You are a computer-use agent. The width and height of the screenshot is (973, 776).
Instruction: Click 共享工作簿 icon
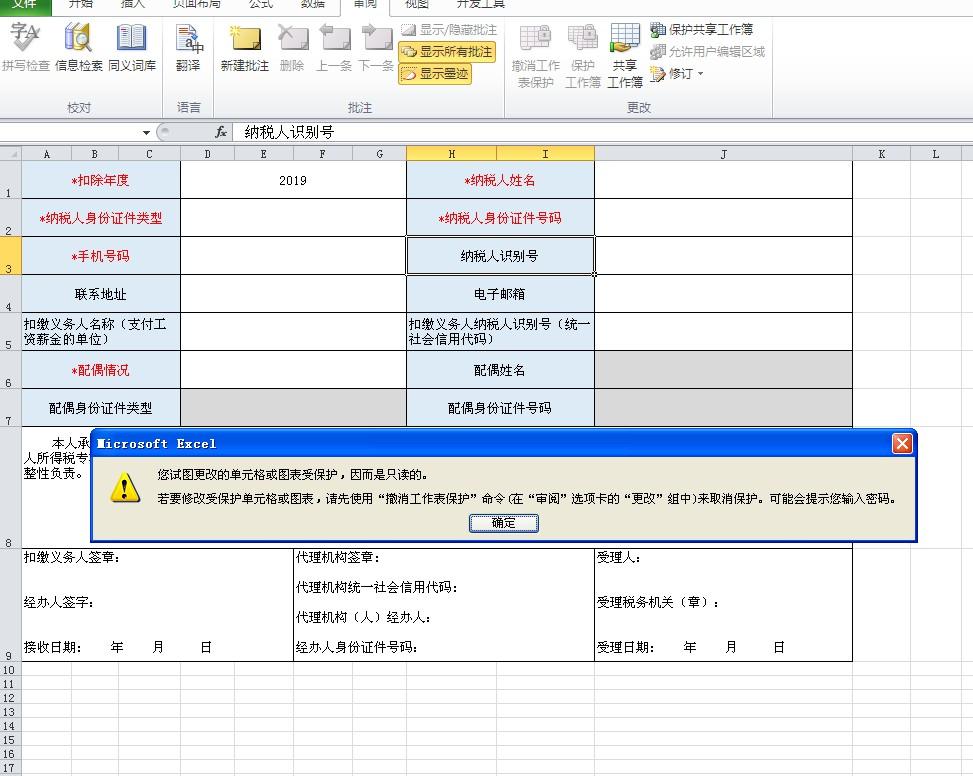click(624, 55)
